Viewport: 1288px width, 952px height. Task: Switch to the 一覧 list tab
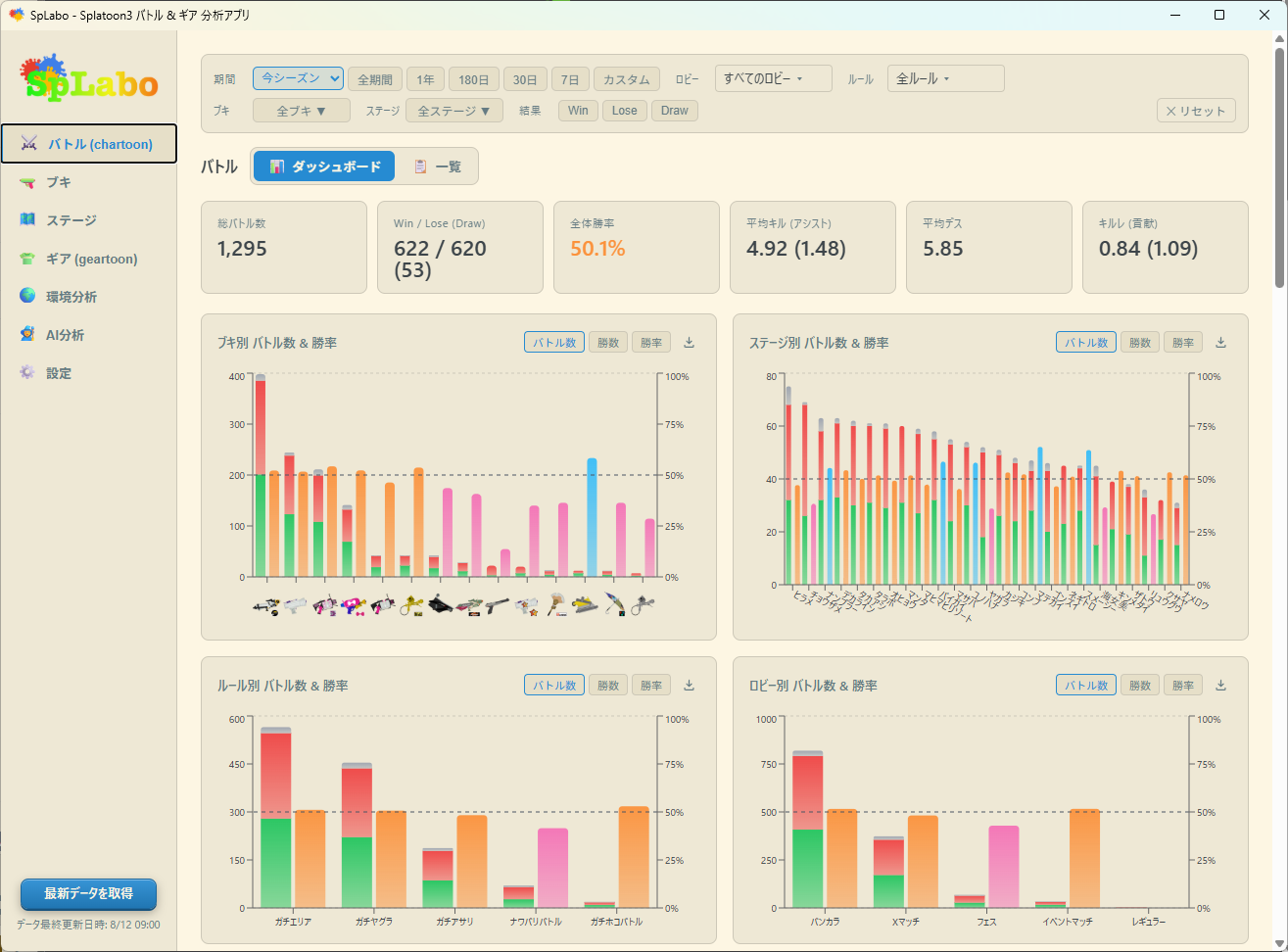click(x=437, y=167)
